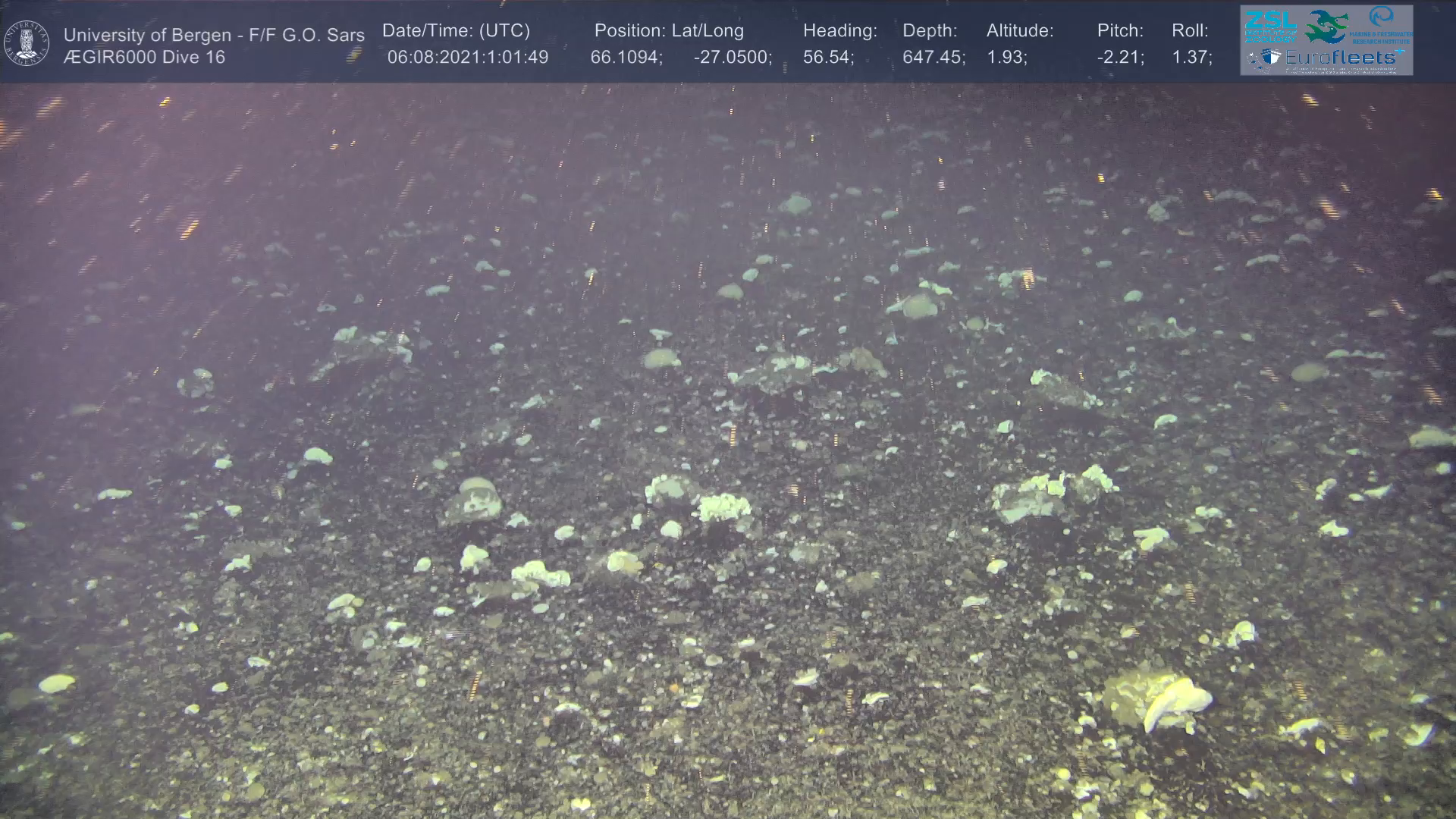Select the timestamp value 06:08:2021:1:01:49

coord(467,58)
